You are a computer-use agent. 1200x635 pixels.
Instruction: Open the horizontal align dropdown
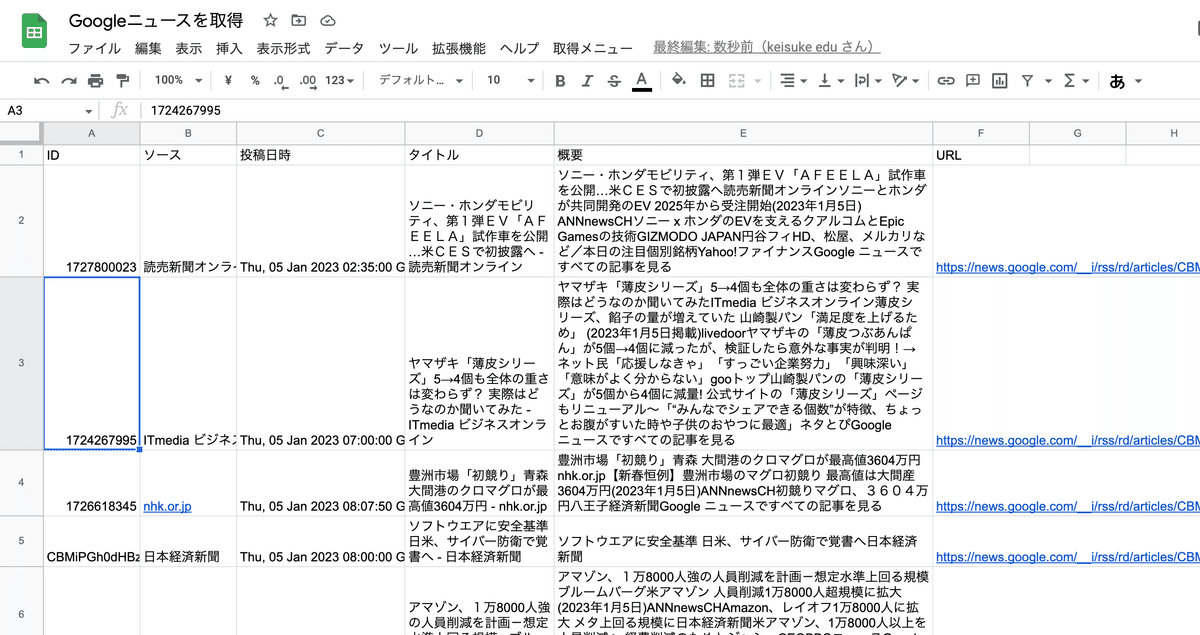[x=794, y=81]
